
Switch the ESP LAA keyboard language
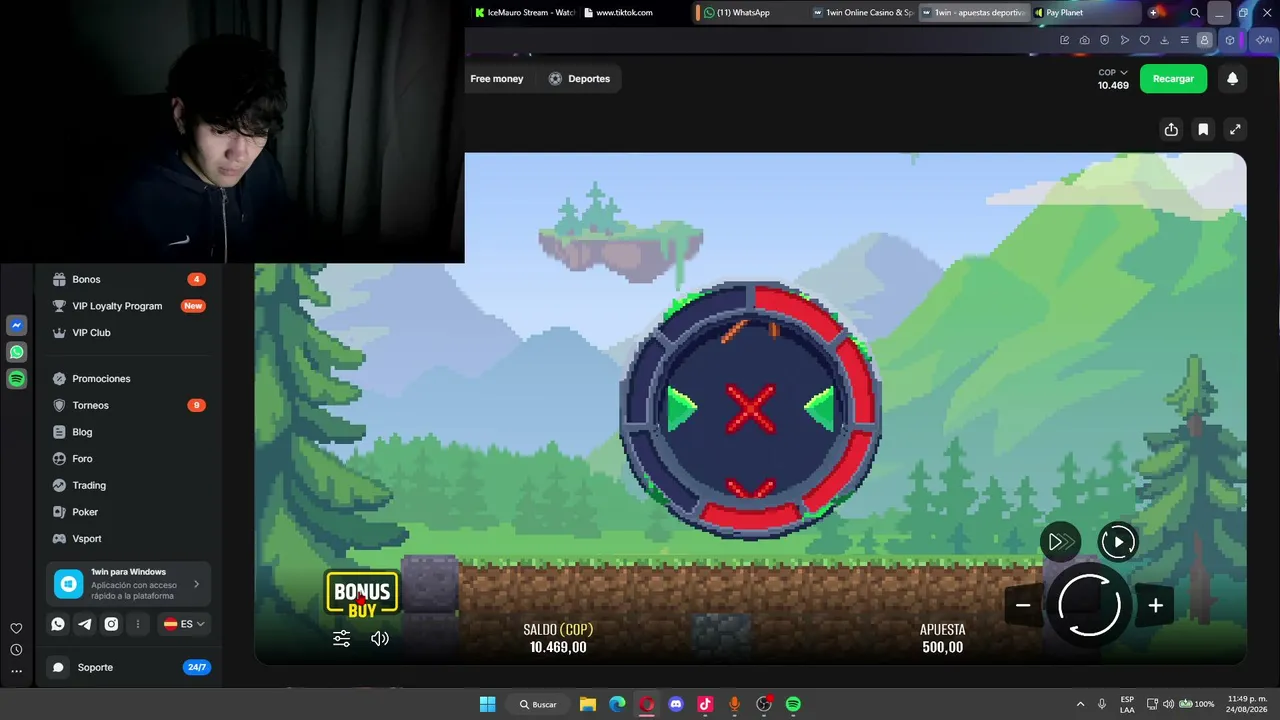(1127, 704)
